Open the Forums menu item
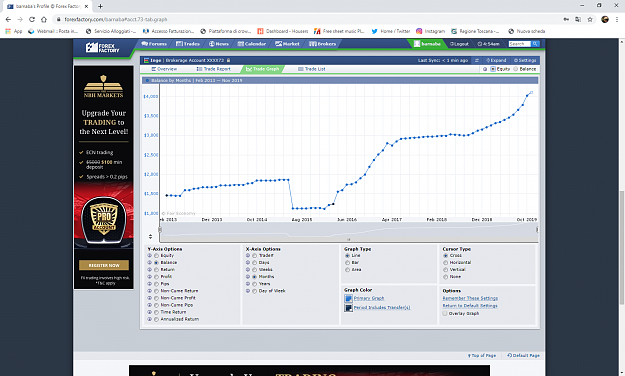This screenshot has height=376, width=625. point(154,44)
